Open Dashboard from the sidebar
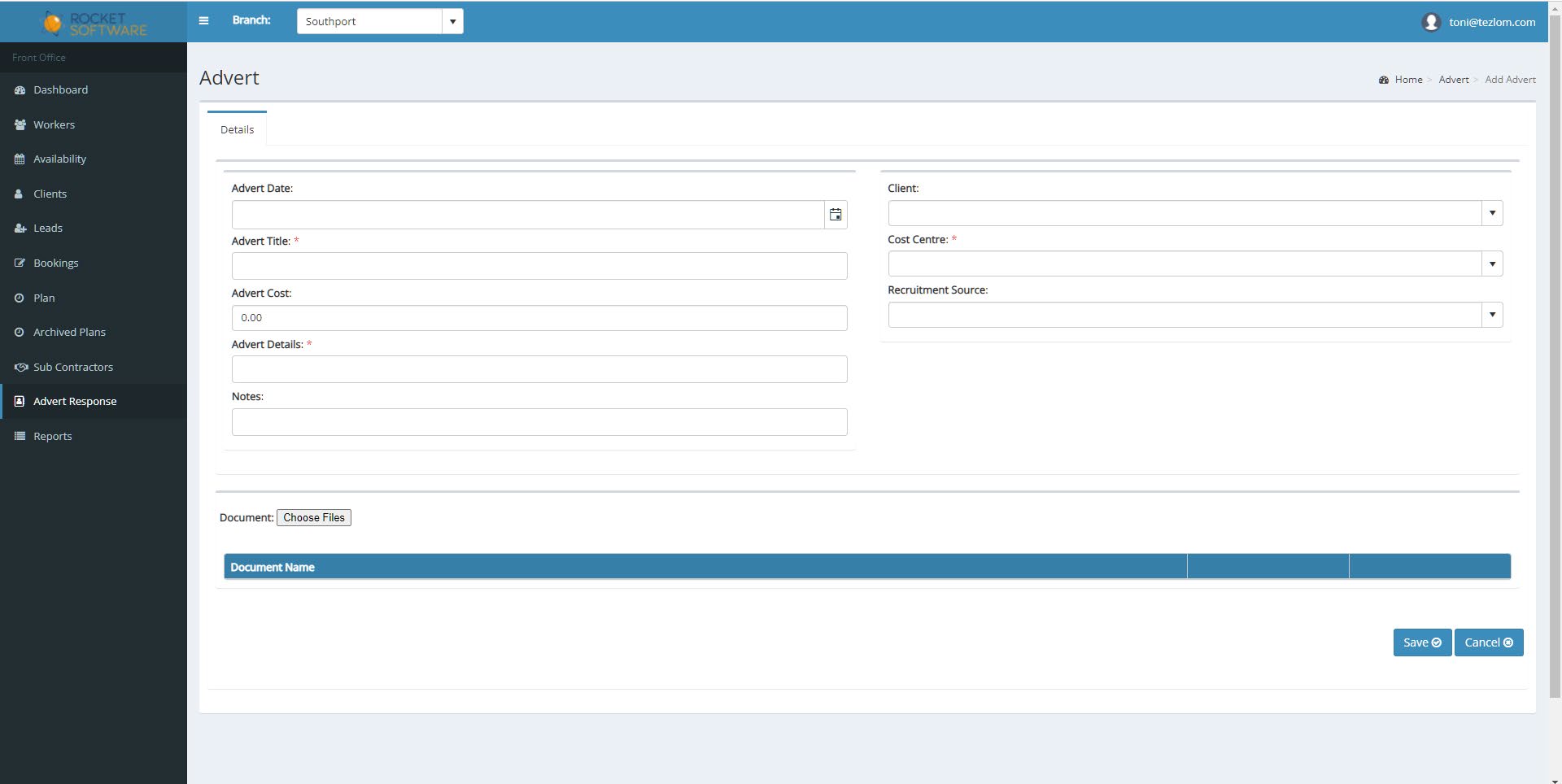 (60, 90)
